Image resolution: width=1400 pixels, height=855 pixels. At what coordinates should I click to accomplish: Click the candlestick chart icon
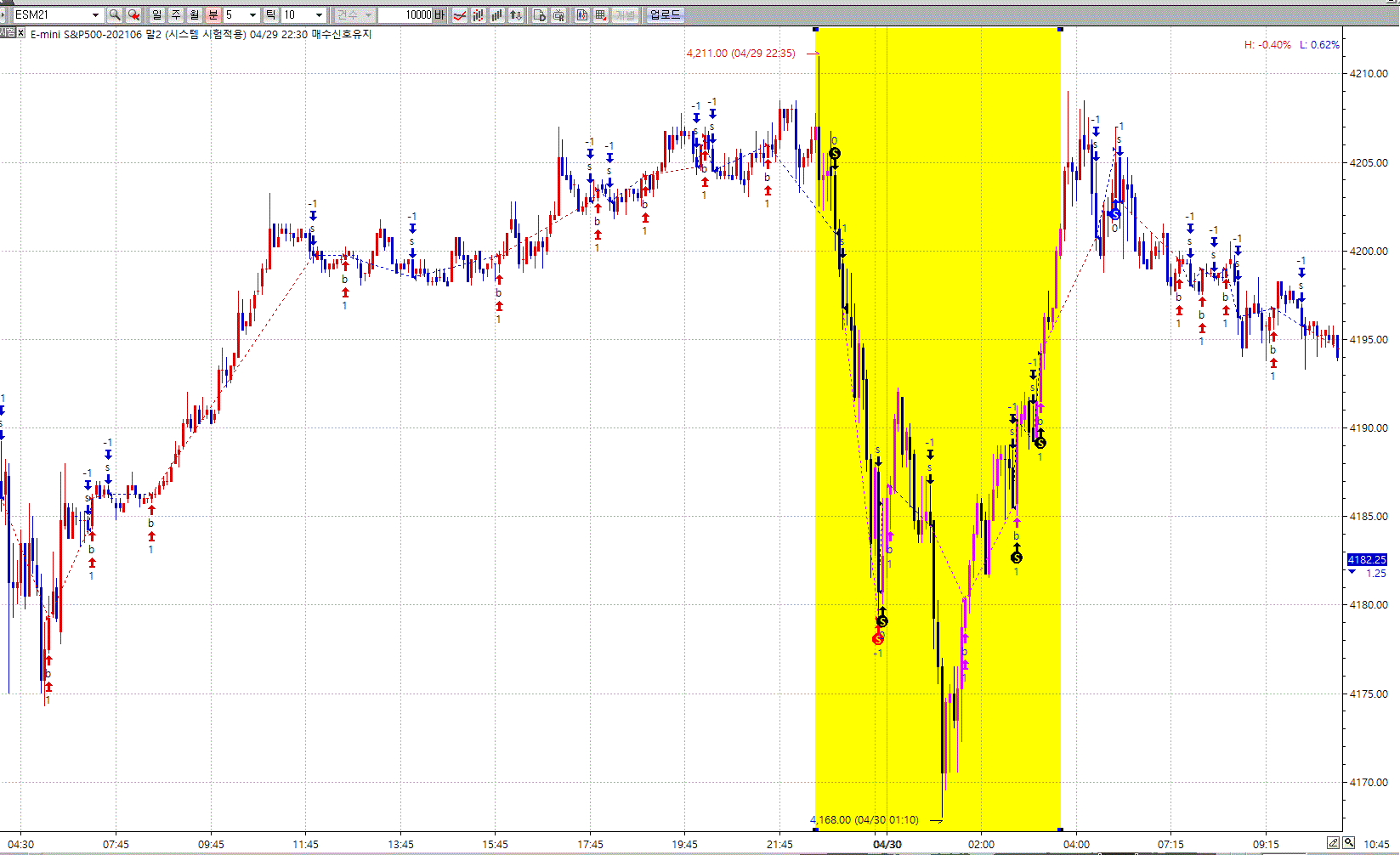[x=581, y=15]
